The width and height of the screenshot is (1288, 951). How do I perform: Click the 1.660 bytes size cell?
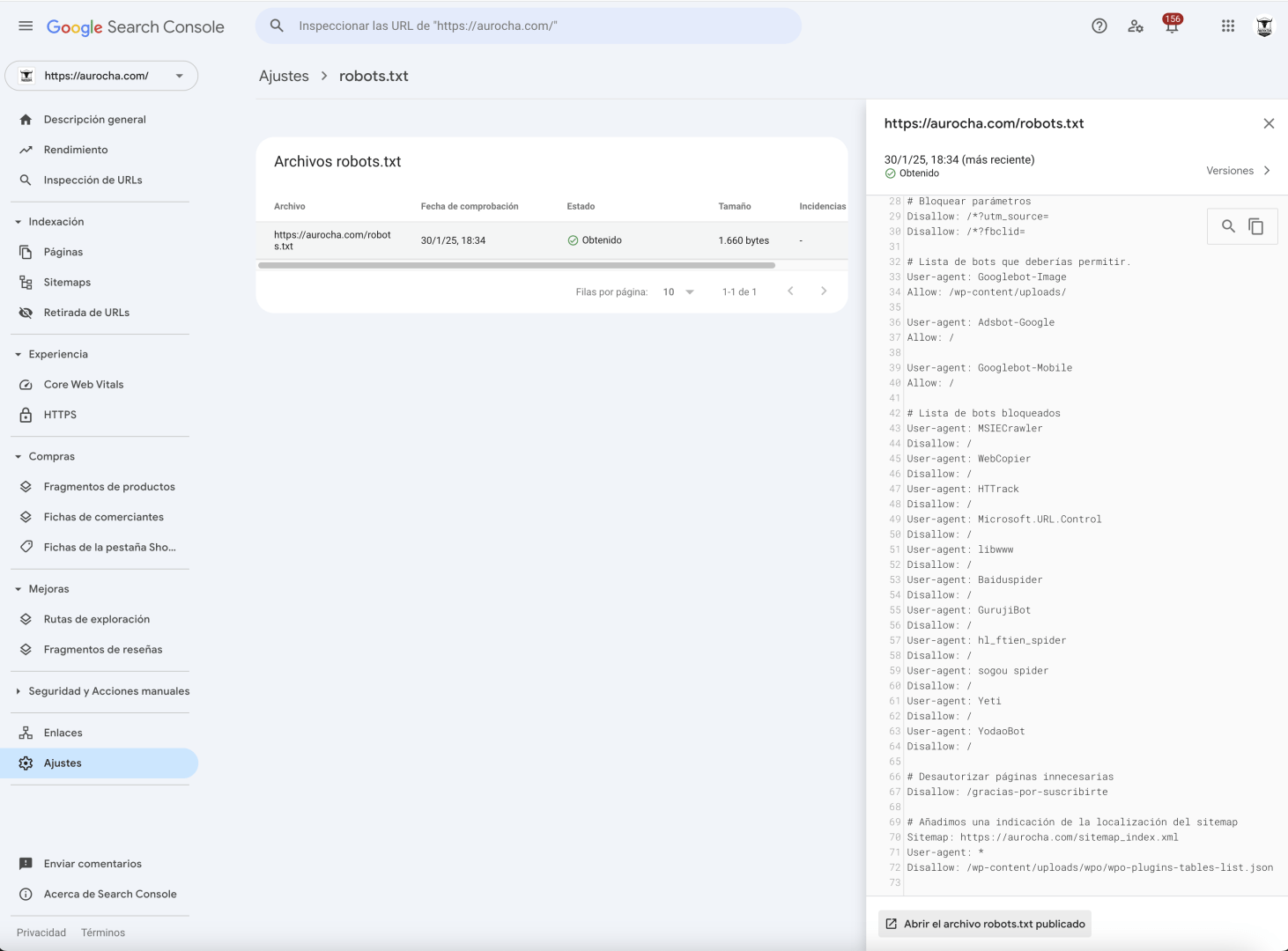tap(744, 240)
